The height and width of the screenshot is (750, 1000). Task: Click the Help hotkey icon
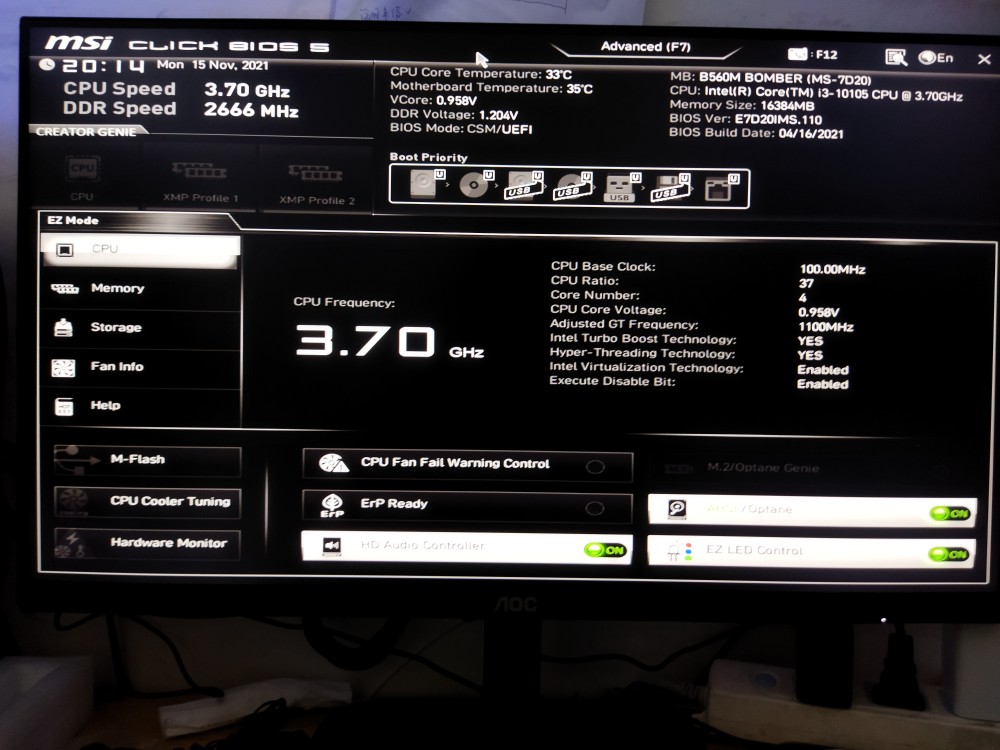[64, 406]
